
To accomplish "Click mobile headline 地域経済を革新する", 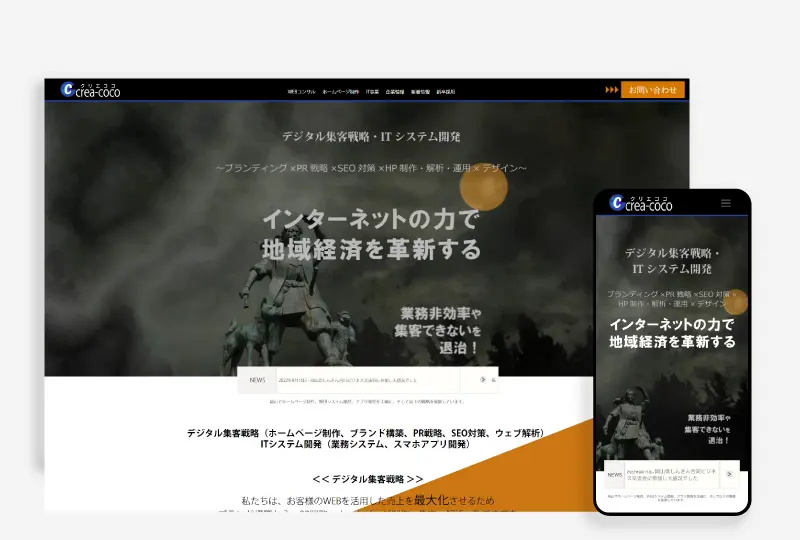I will [672, 341].
